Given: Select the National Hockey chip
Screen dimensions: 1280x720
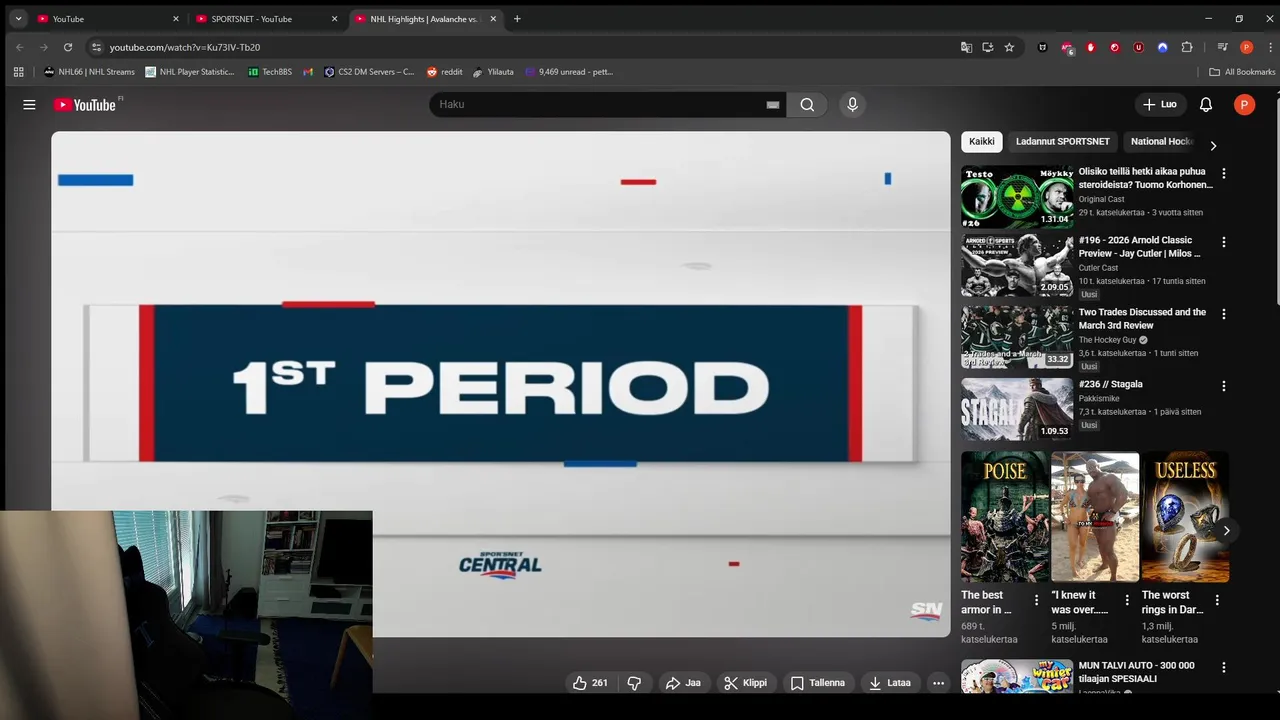Looking at the screenshot, I should point(1161,141).
